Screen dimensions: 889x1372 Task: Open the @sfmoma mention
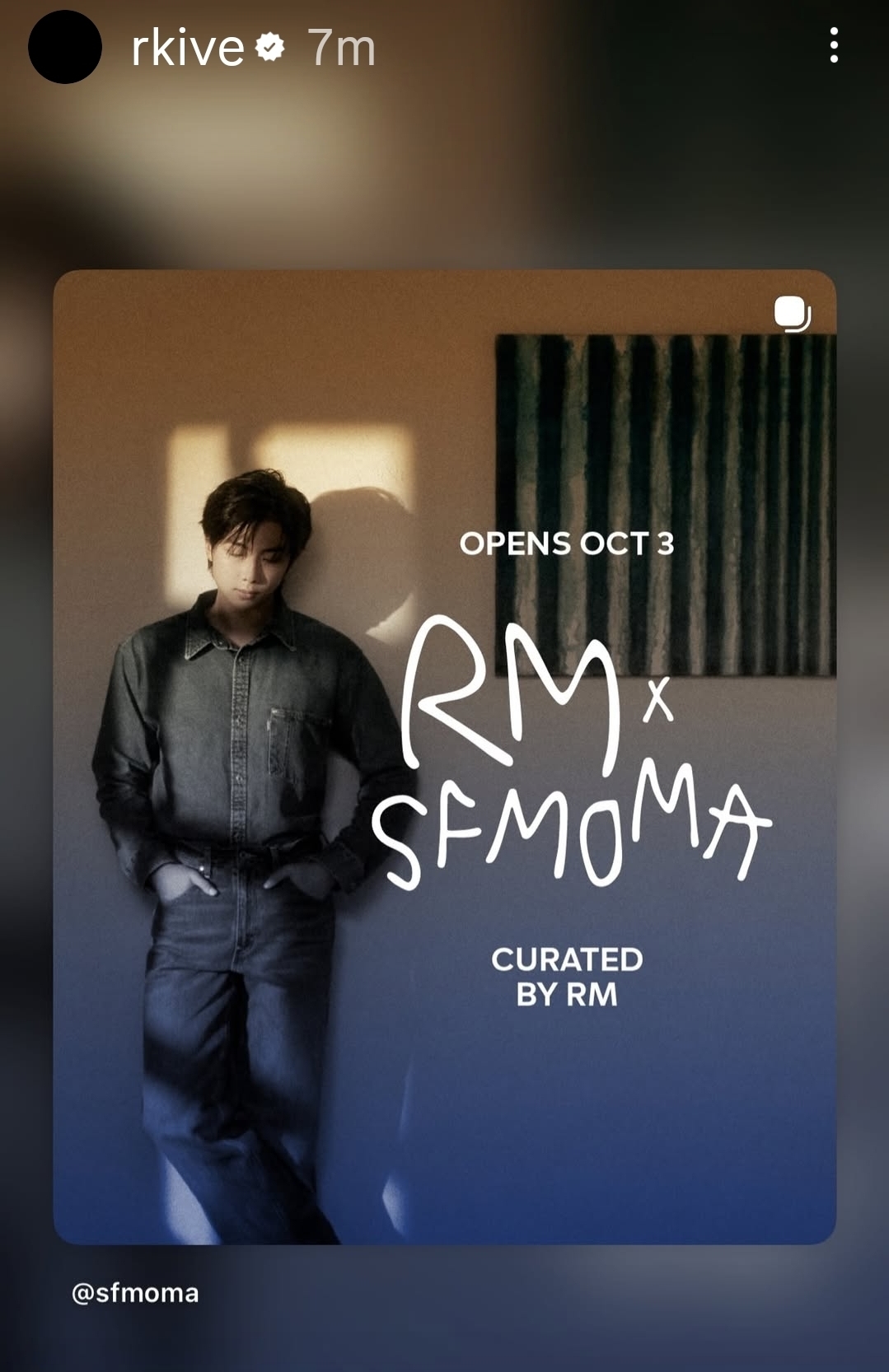coord(135,1293)
